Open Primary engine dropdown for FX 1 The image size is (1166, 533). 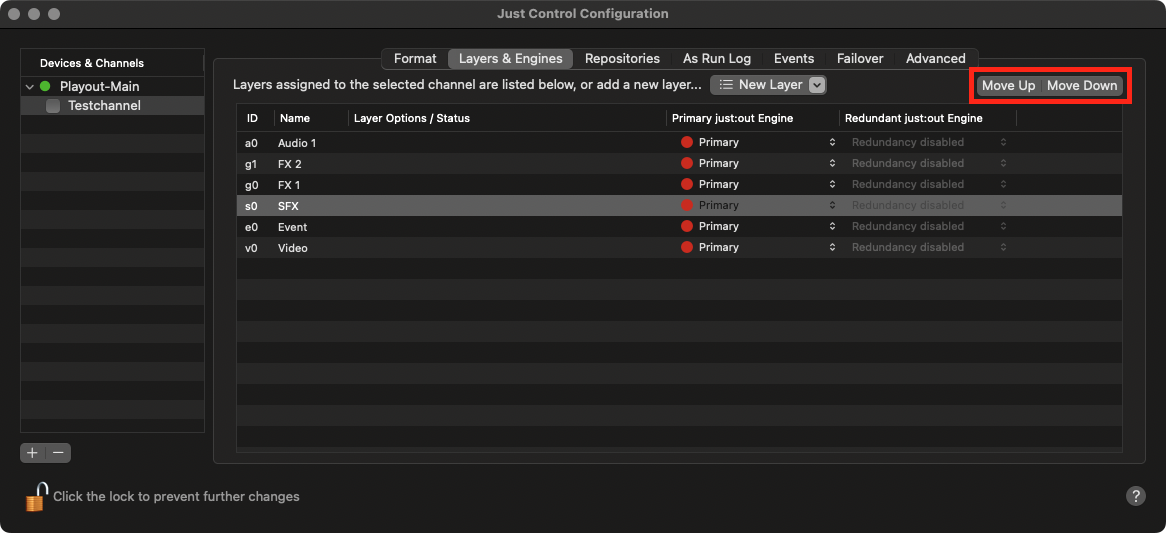pos(832,184)
